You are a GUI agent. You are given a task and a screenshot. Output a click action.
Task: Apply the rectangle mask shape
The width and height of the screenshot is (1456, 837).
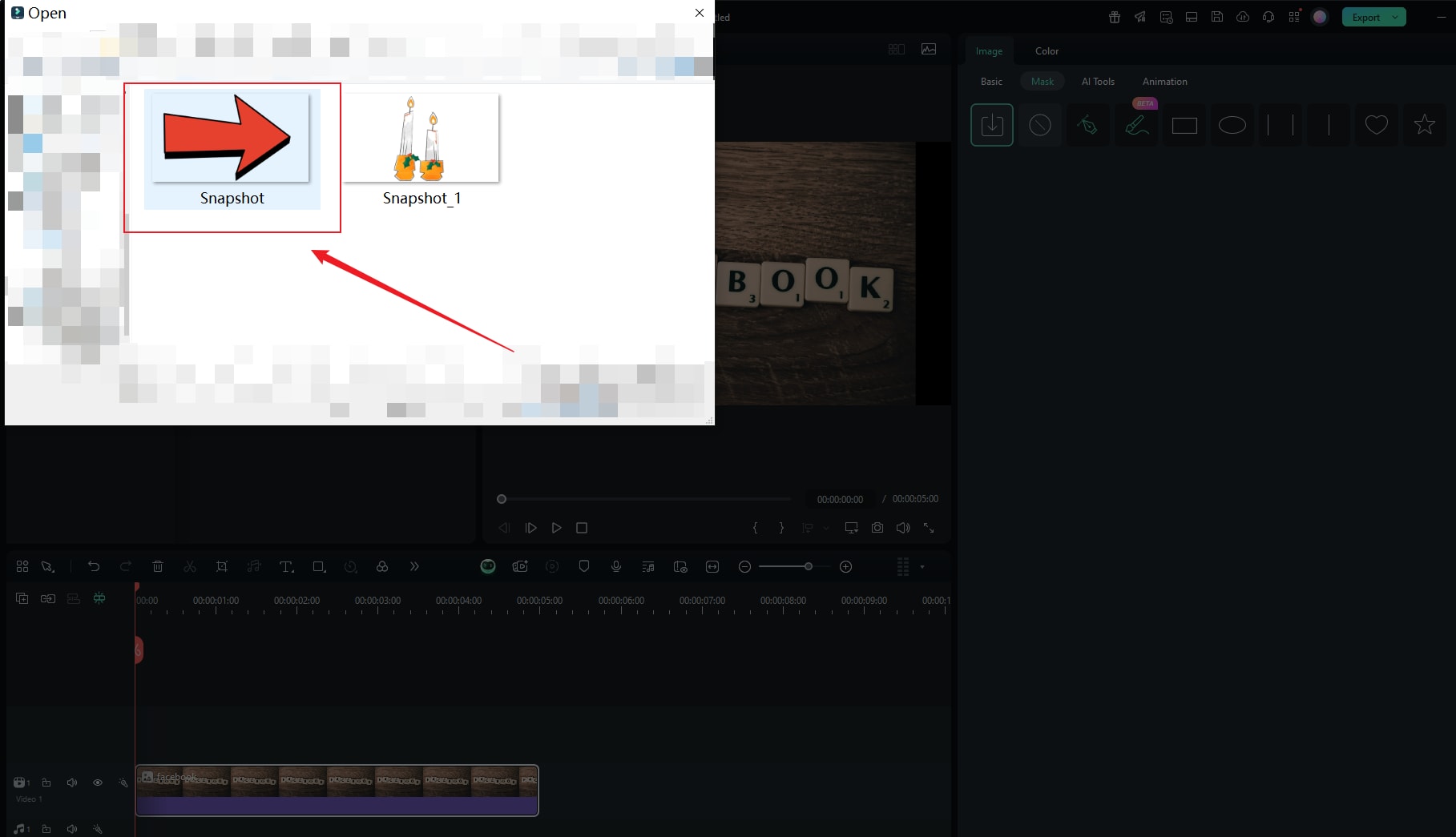(1184, 125)
